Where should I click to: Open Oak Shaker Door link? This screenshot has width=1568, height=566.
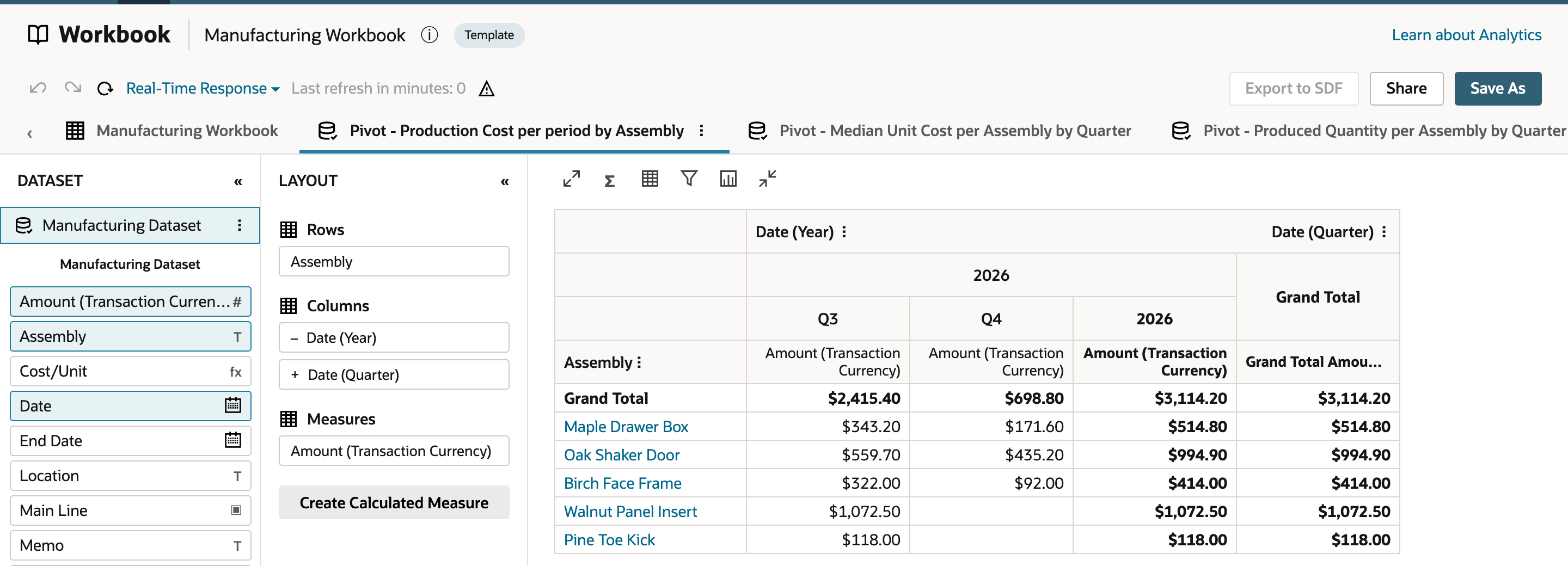[621, 455]
